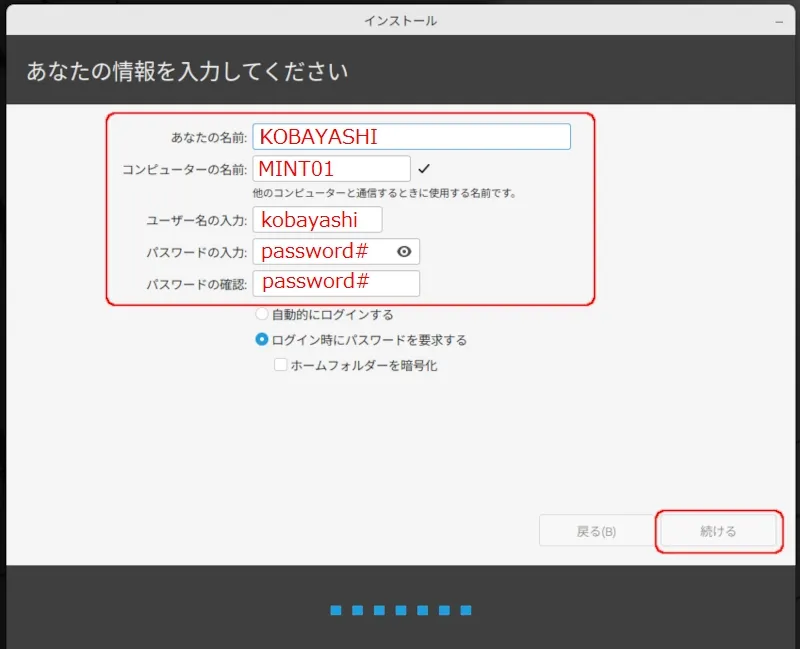This screenshot has height=649, width=800.
Task: Select ログイン時にパスワードを要求する radio option
Action: [262, 340]
